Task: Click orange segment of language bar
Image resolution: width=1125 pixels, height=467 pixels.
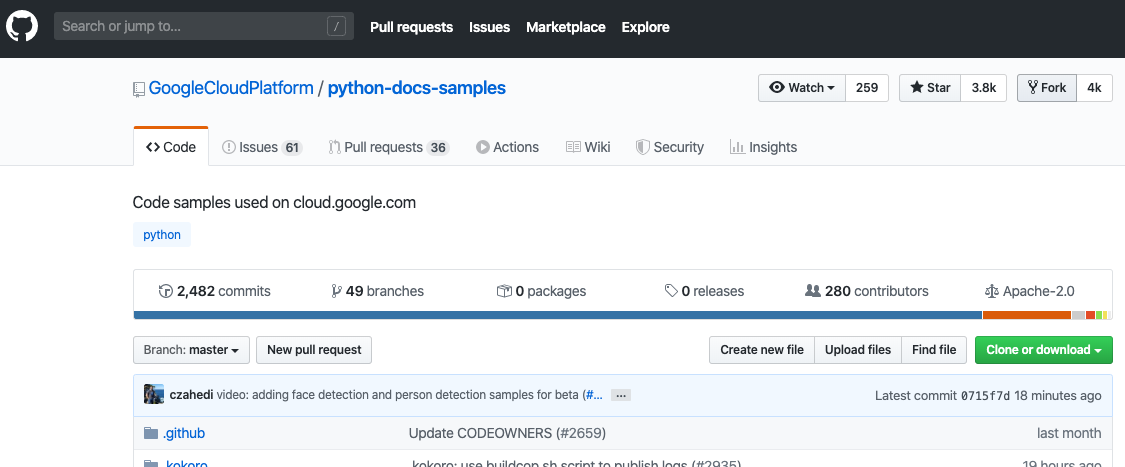Action: 1027,315
